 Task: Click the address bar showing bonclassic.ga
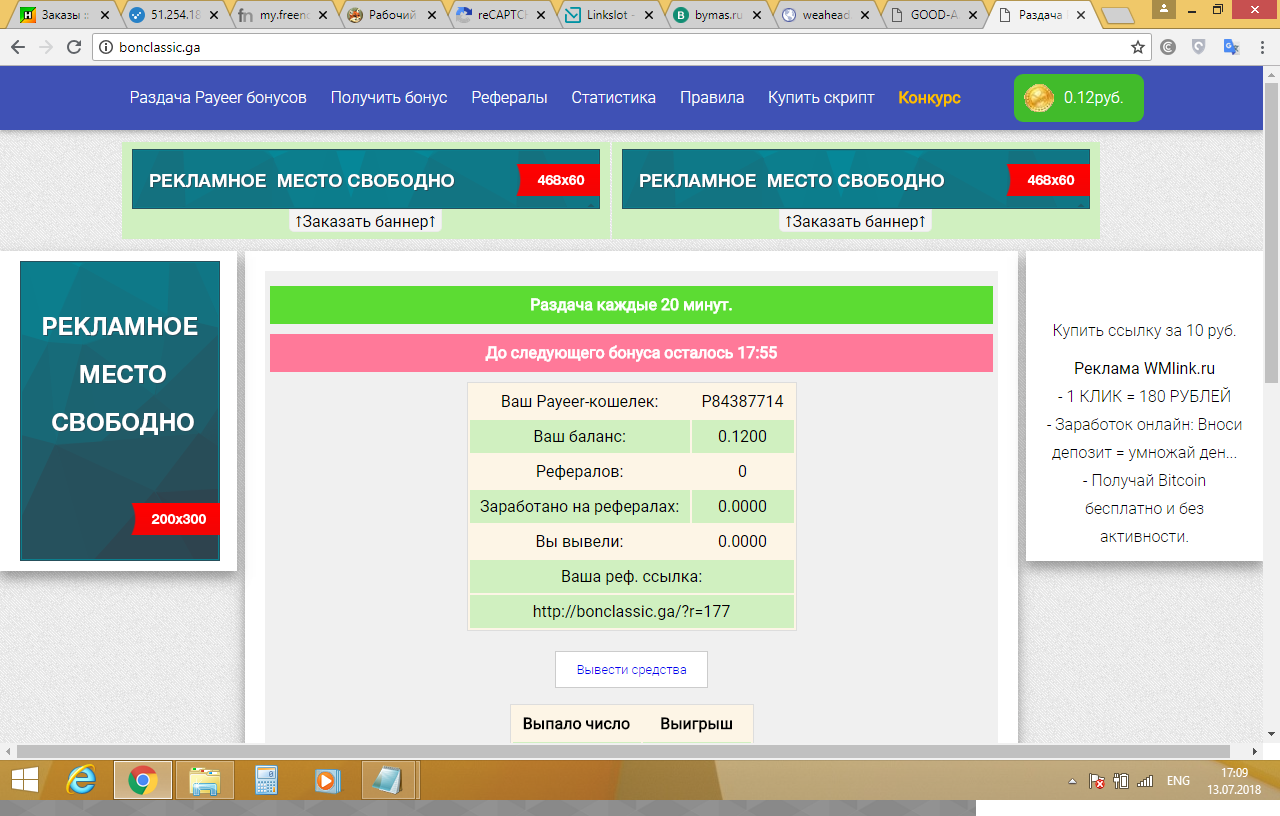point(600,47)
